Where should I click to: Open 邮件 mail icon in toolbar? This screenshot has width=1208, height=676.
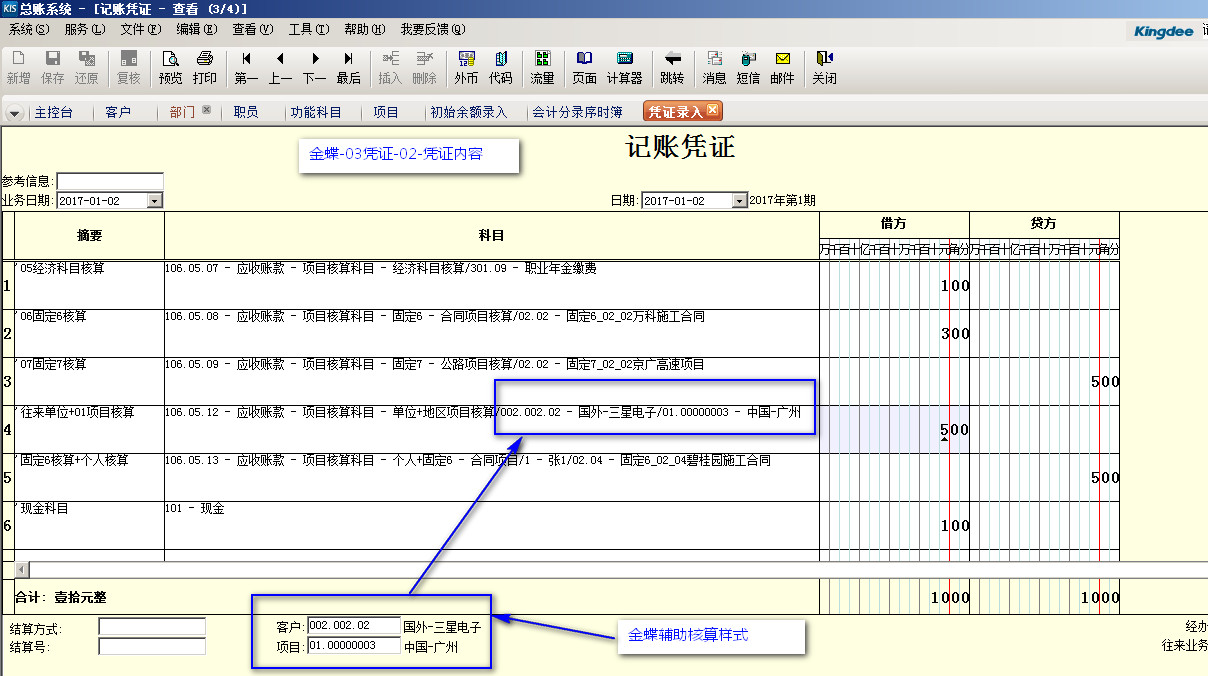[x=782, y=66]
